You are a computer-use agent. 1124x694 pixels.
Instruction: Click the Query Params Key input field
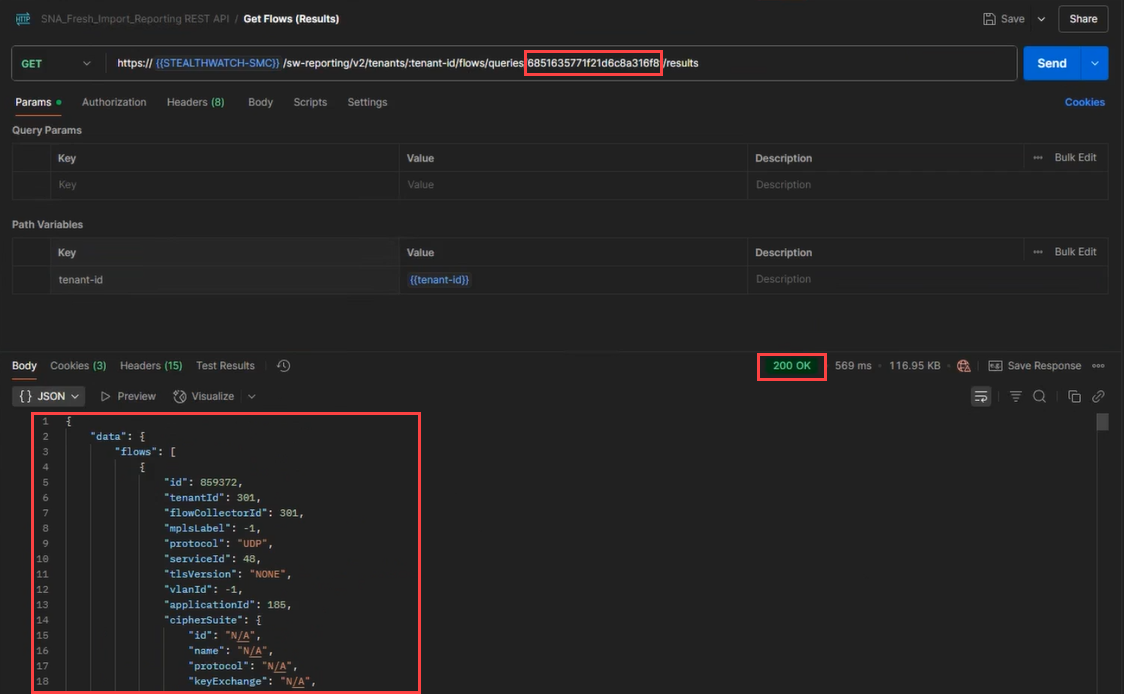pyautogui.click(x=224, y=185)
